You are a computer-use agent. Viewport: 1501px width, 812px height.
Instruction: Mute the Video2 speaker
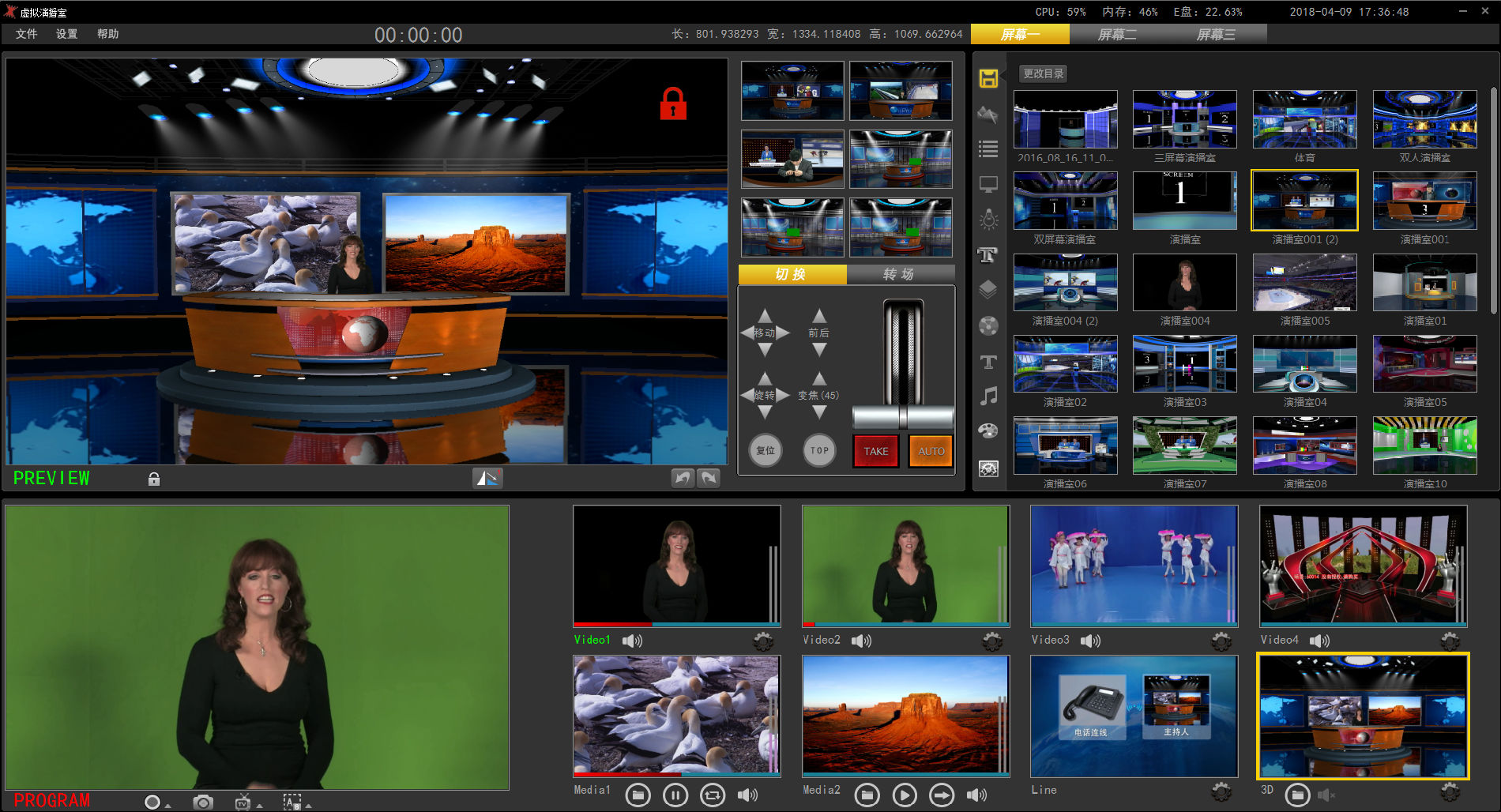[861, 641]
